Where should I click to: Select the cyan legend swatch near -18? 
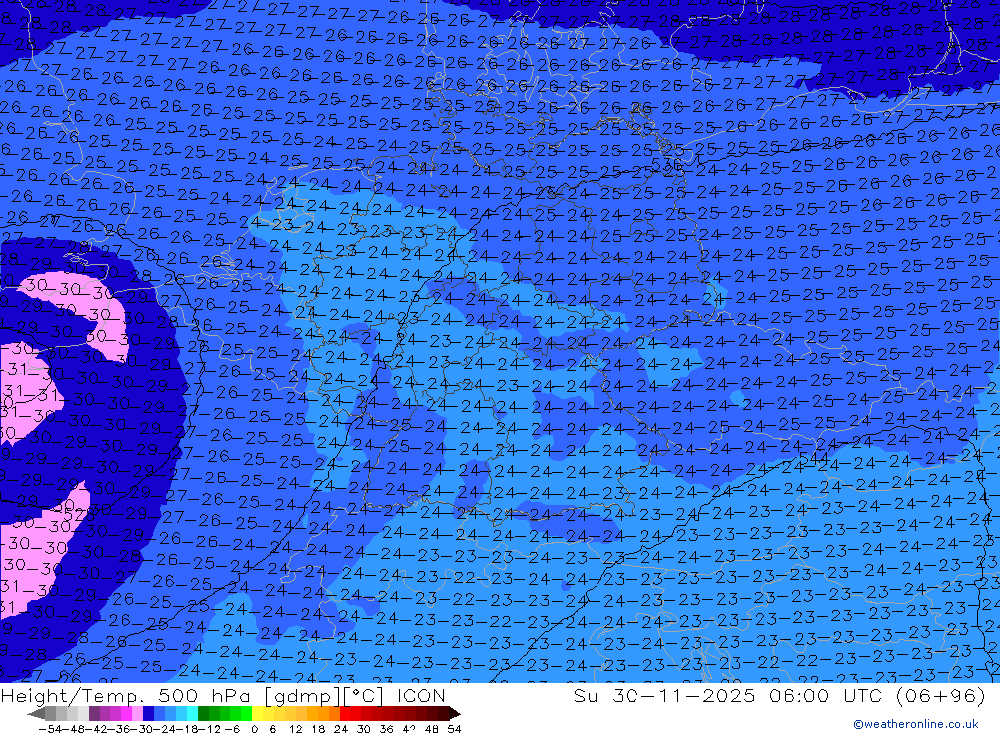(x=192, y=713)
